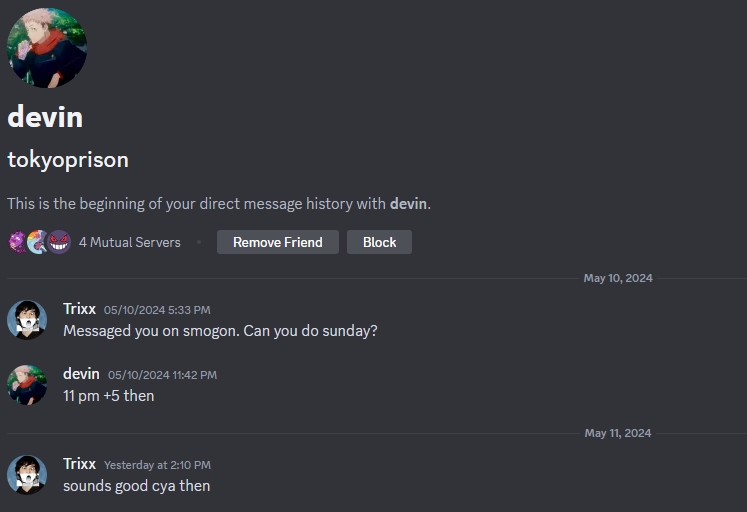Image resolution: width=747 pixels, height=512 pixels.
Task: Click the Trixx username on yesterday's message
Action: [79, 464]
